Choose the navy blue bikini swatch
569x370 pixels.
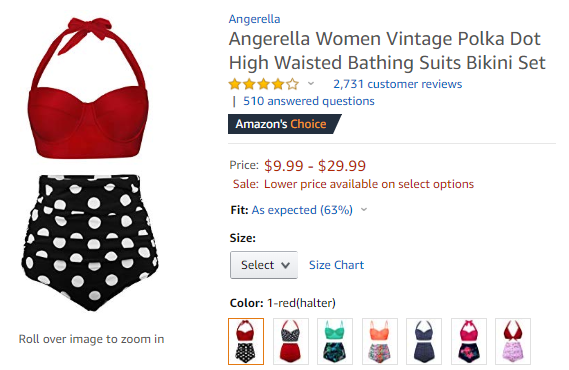tap(424, 341)
